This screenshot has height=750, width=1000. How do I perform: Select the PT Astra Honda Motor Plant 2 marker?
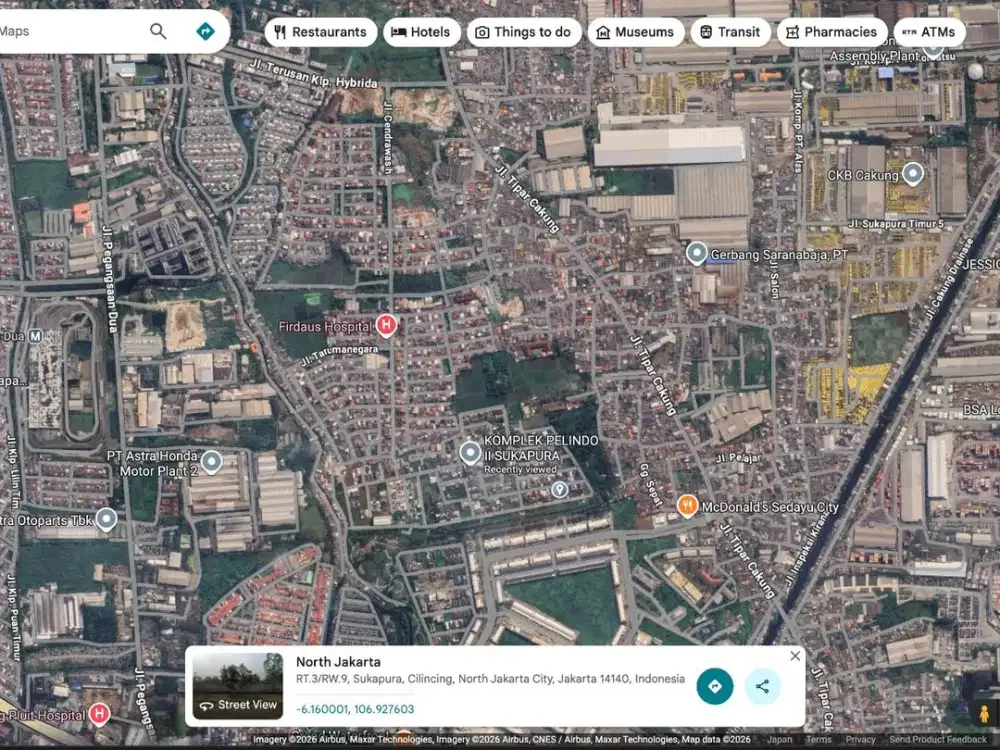(x=210, y=461)
